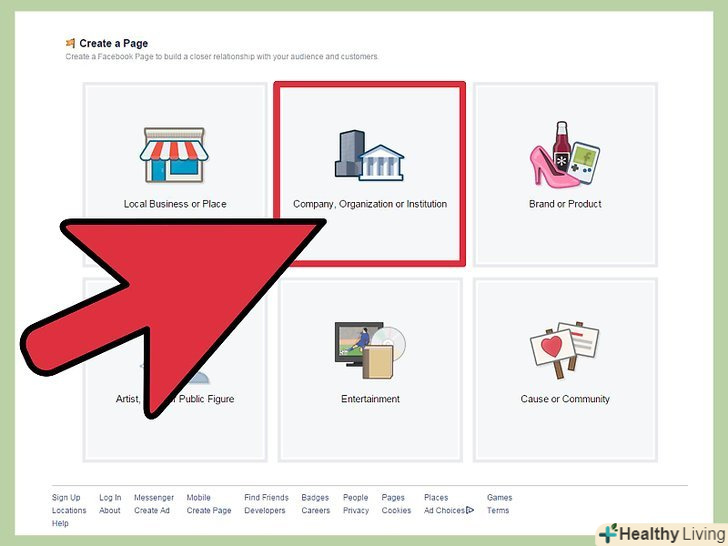Screen dimensions: 728x546
Task: Open the About footer link
Action: click(x=110, y=510)
